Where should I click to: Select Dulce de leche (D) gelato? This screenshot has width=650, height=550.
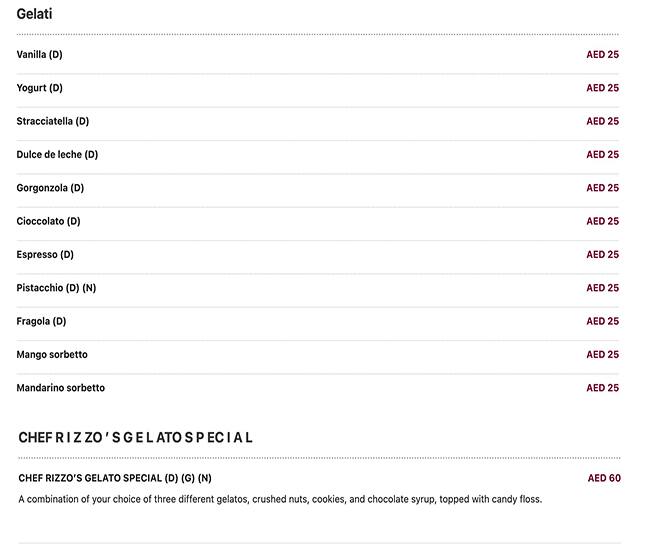pyautogui.click(x=57, y=155)
